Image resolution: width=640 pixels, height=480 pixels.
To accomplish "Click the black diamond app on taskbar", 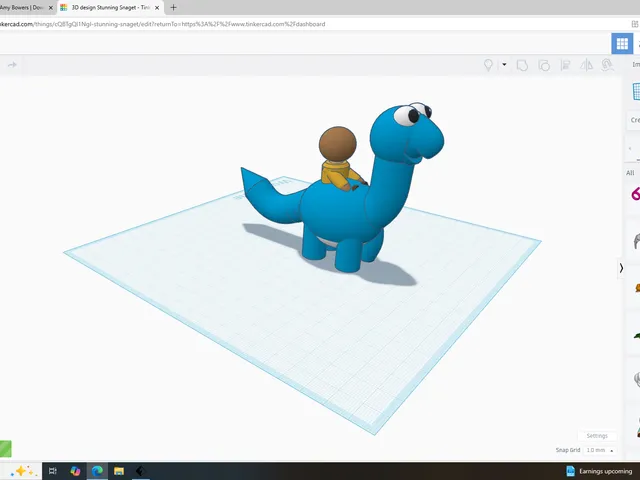I will [140, 471].
